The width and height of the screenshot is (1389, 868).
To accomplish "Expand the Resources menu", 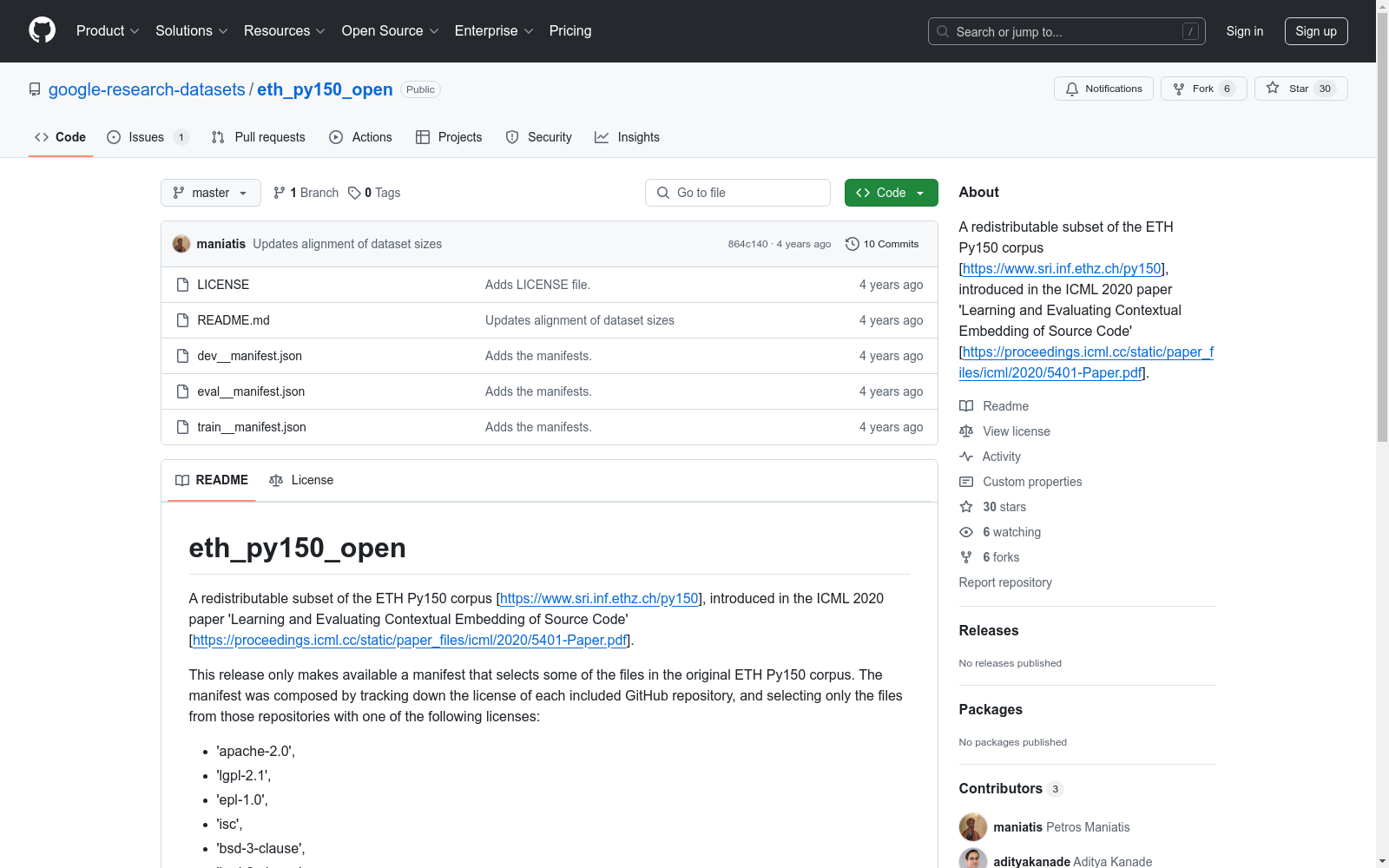I will 285,30.
